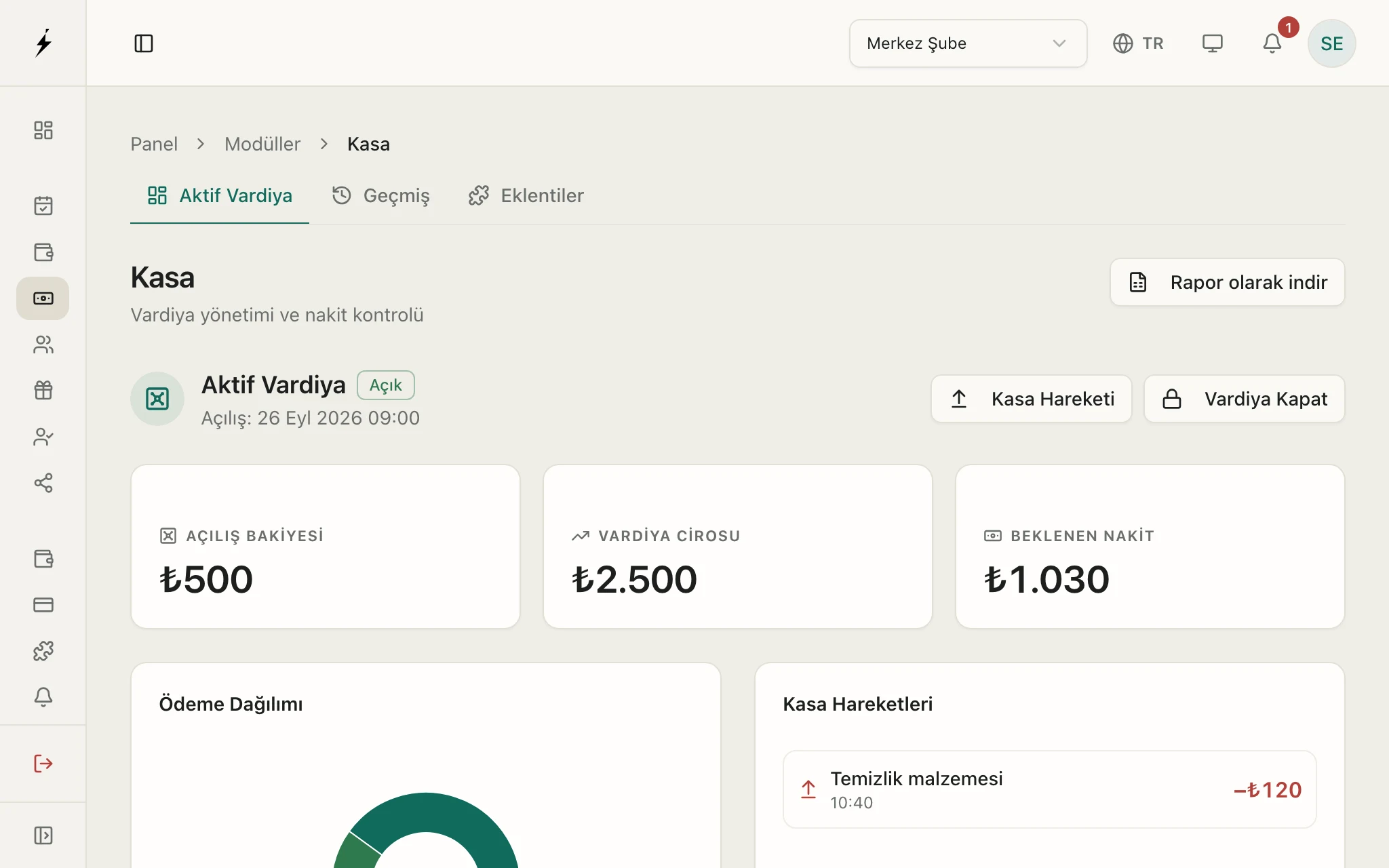Viewport: 1389px width, 868px height.
Task: Switch to the Aktif Vardiya tab
Action: pyautogui.click(x=220, y=196)
